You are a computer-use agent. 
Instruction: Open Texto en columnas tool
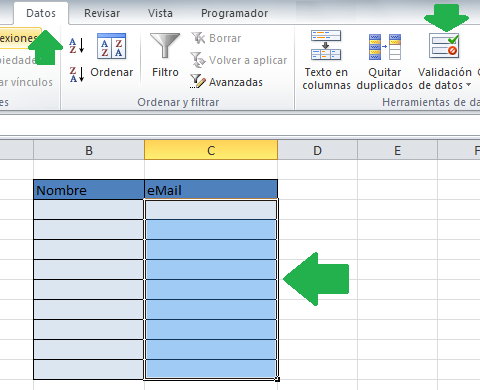coord(326,61)
